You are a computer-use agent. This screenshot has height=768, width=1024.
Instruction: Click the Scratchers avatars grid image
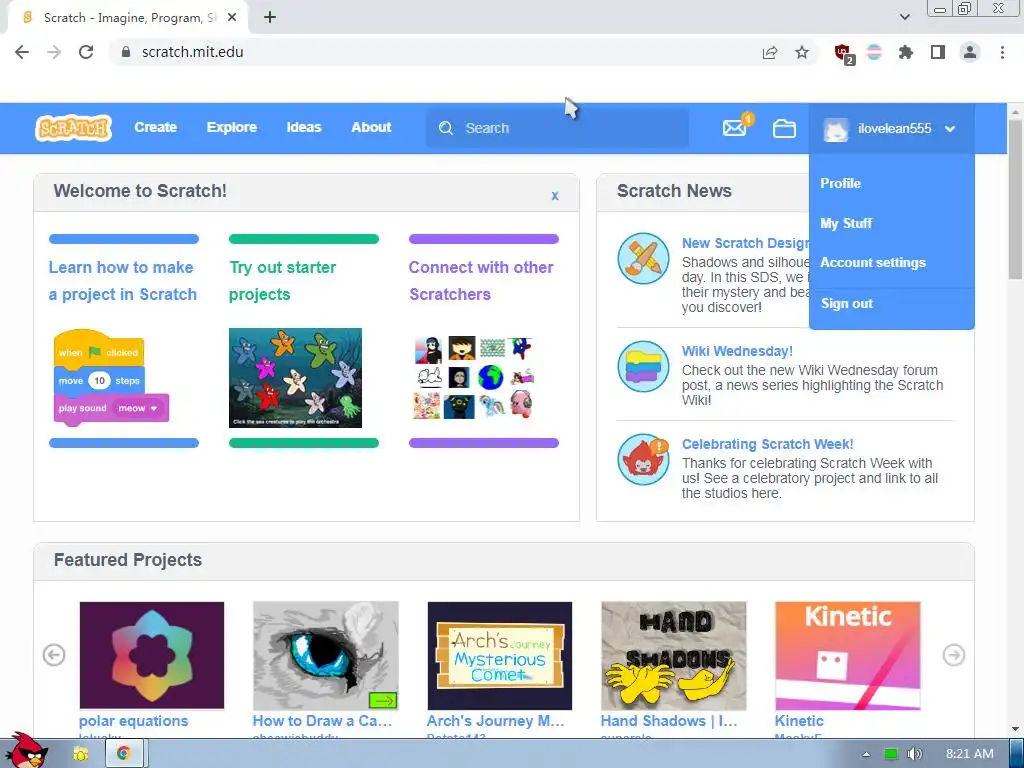coord(475,377)
